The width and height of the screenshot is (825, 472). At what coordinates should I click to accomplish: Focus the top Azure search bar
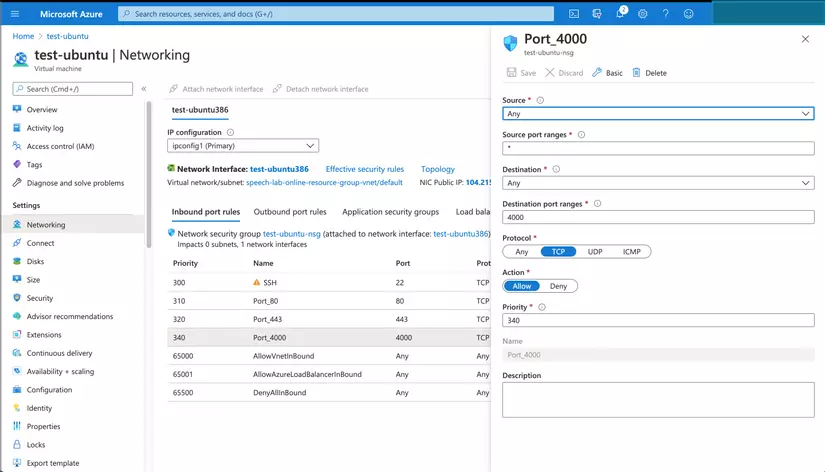336,14
